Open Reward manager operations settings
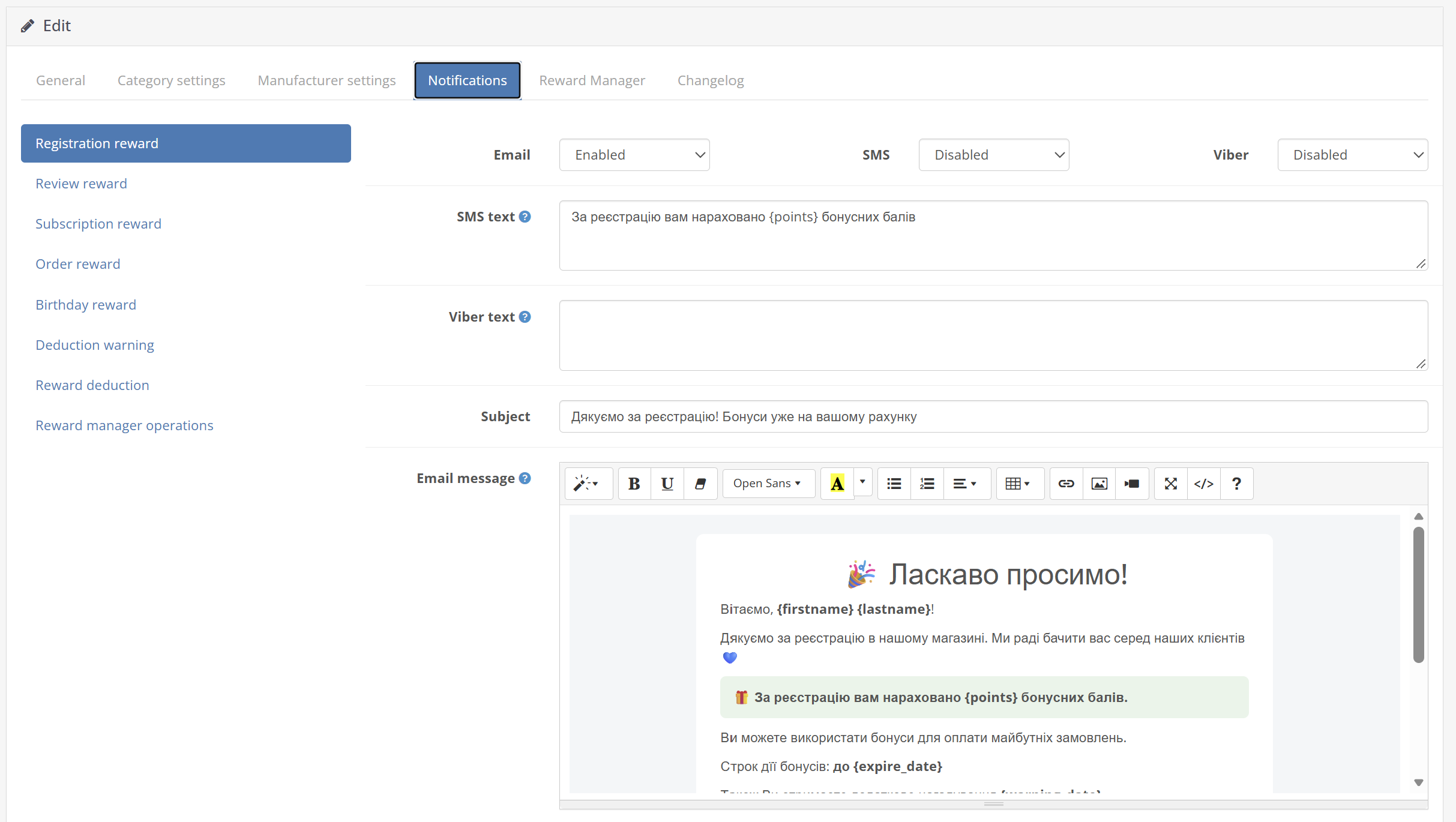 (x=186, y=425)
